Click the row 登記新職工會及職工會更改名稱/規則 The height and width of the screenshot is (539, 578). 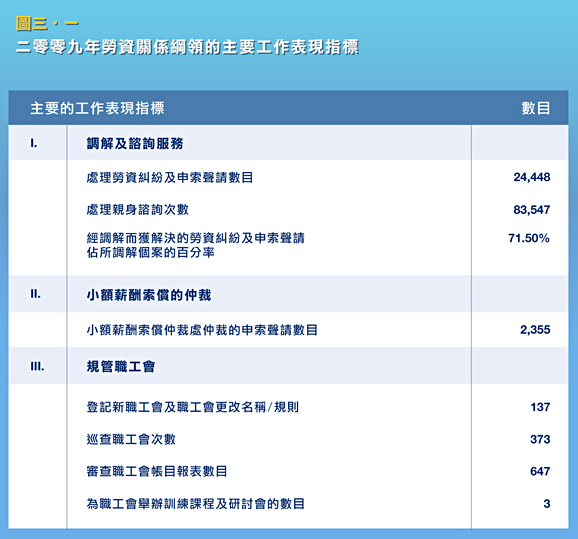click(193, 407)
